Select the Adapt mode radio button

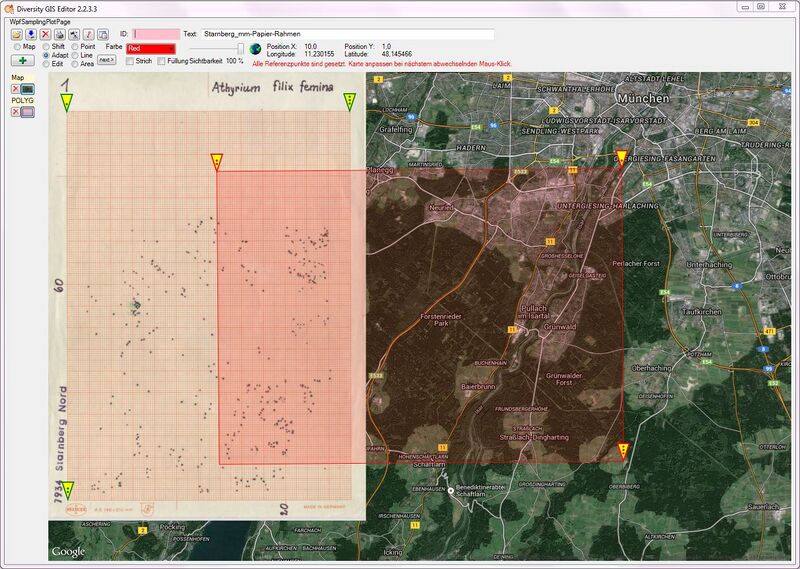[46, 55]
